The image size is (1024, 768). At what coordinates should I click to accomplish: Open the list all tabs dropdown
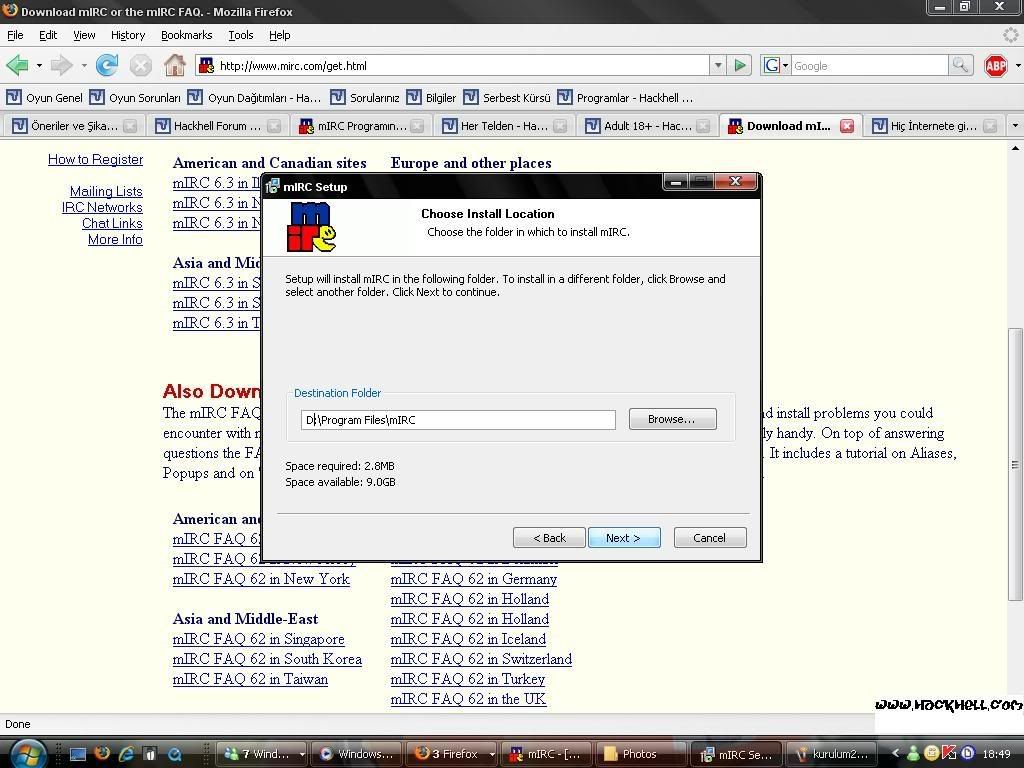pyautogui.click(x=1015, y=125)
